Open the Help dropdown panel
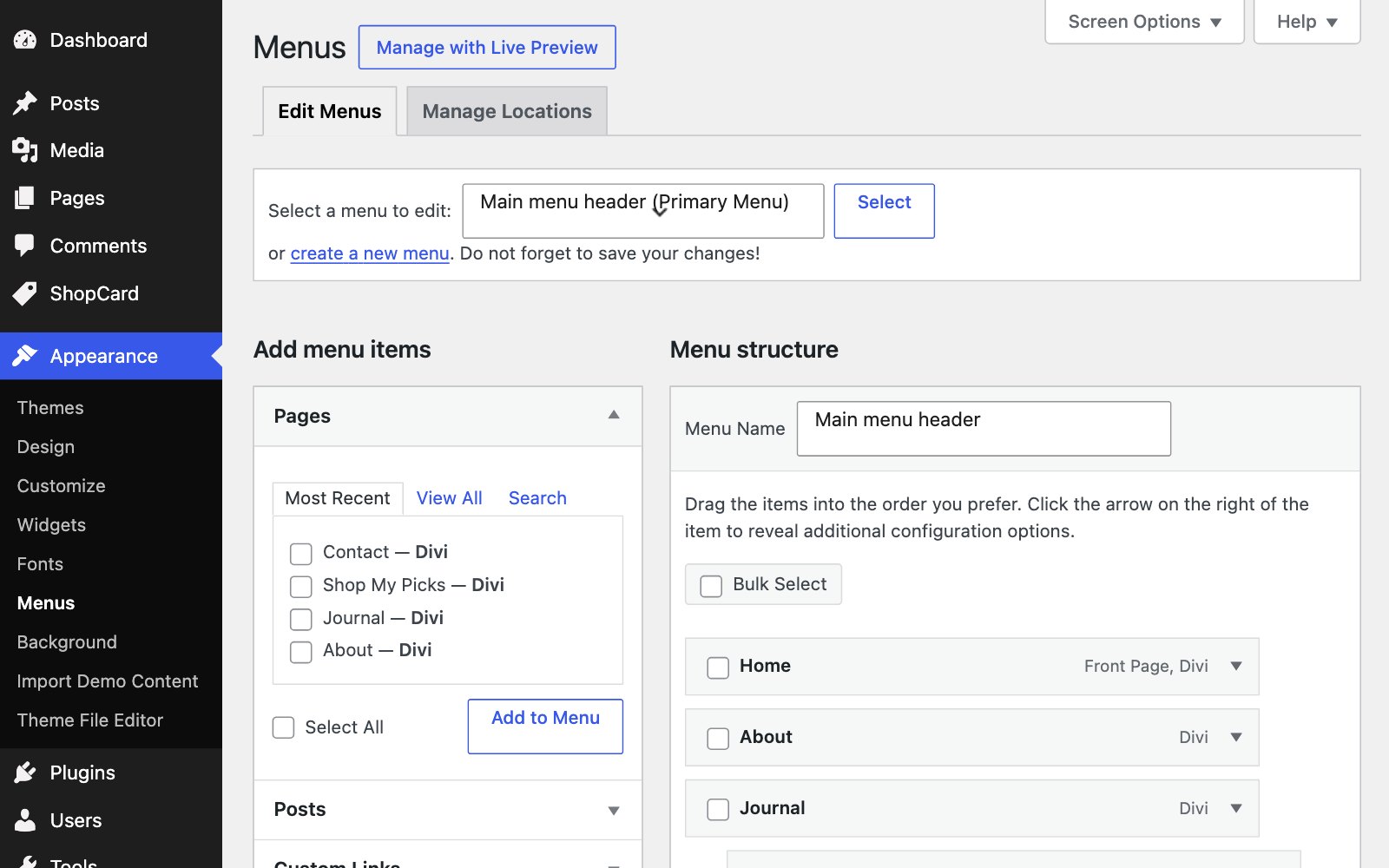This screenshot has height=868, width=1389. coord(1307,22)
